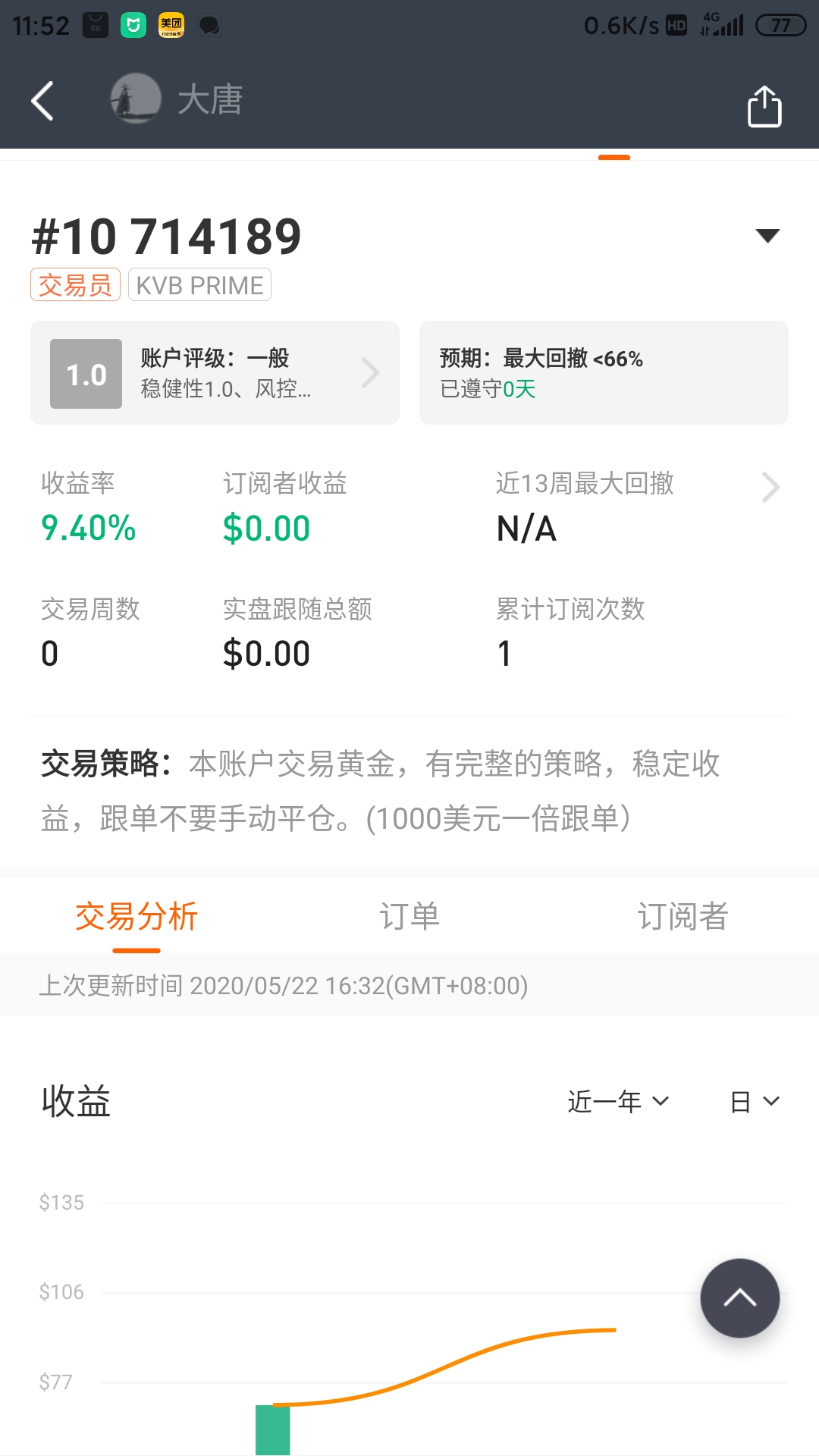Switch to the 订阅者 tab

[682, 916]
